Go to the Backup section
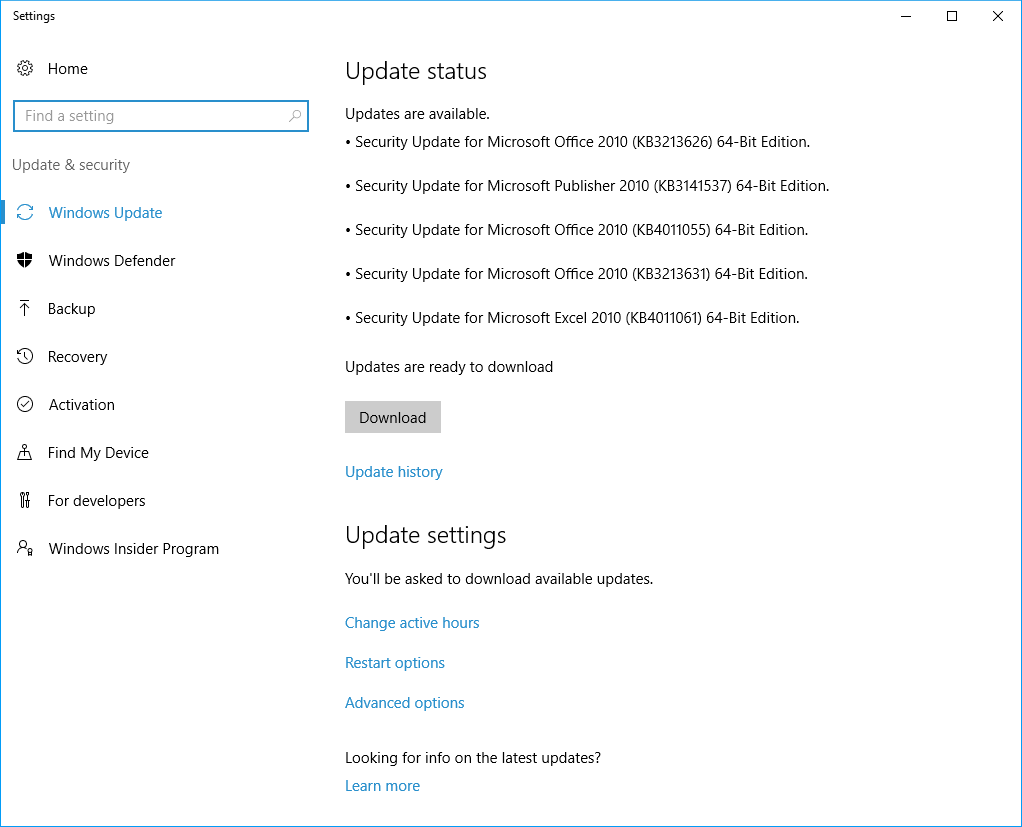The image size is (1022, 827). pyautogui.click(x=72, y=309)
